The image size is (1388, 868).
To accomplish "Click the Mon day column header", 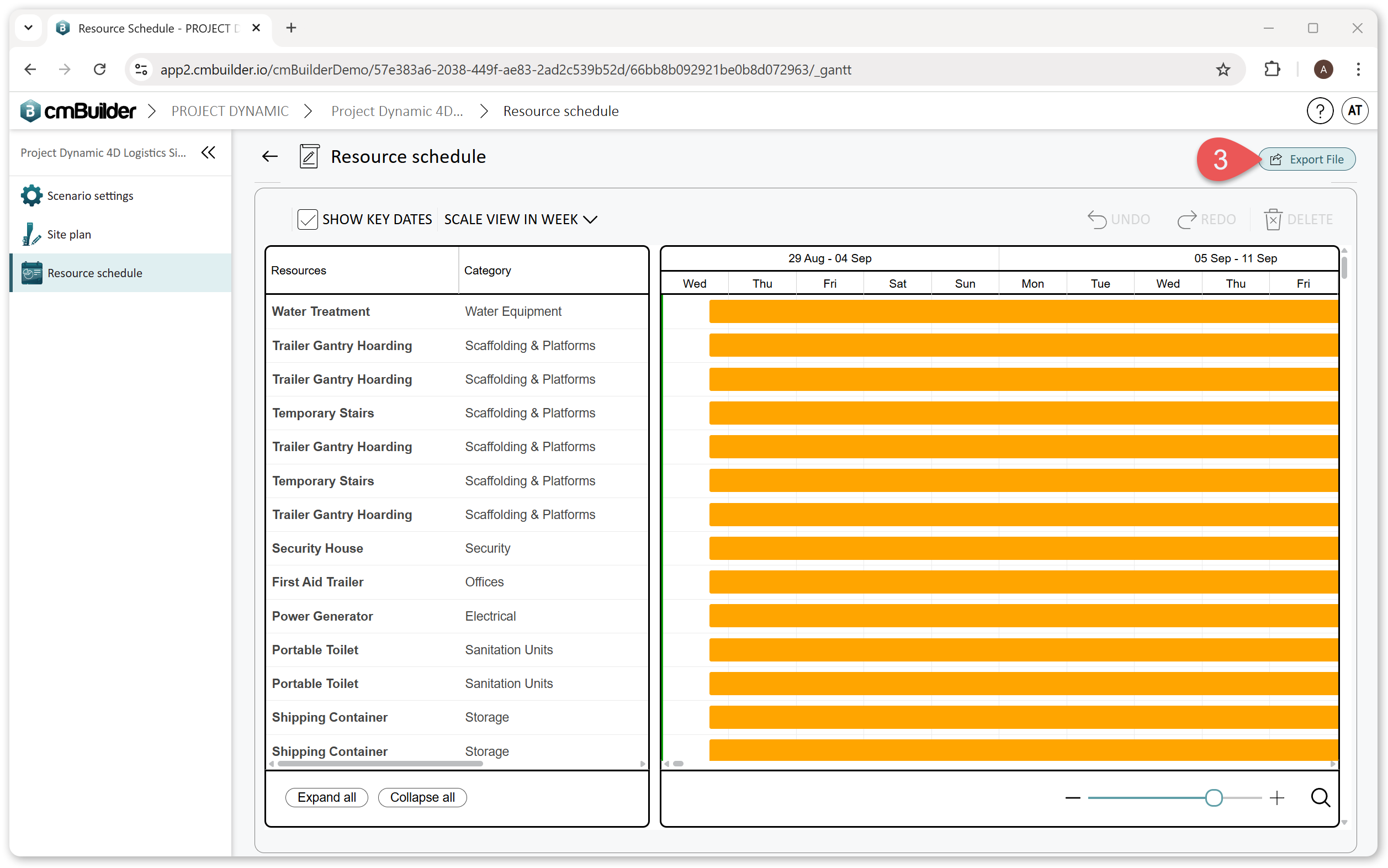I will point(1032,284).
